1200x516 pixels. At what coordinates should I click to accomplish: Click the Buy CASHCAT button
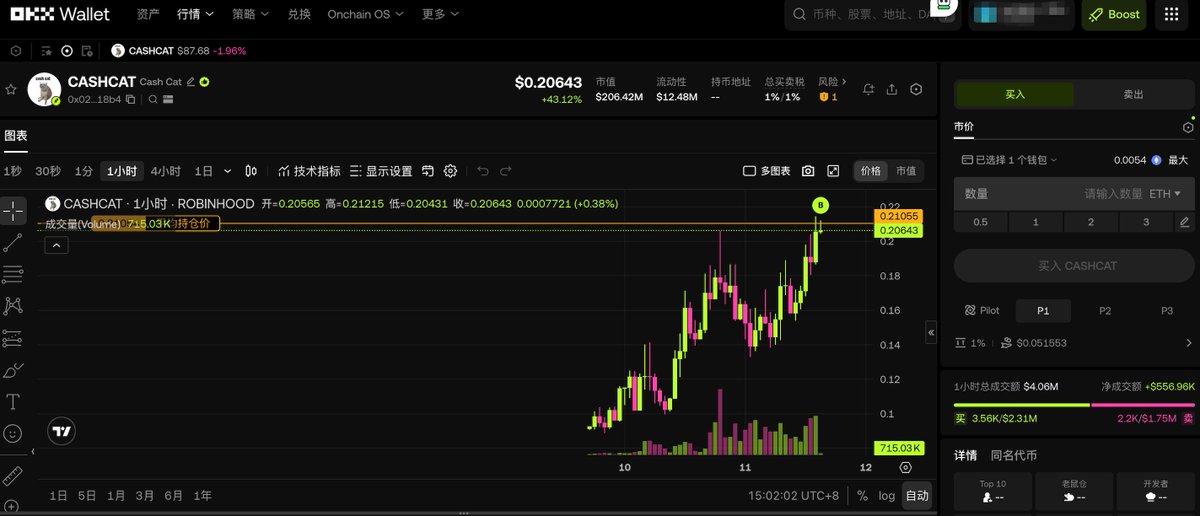pos(1074,266)
